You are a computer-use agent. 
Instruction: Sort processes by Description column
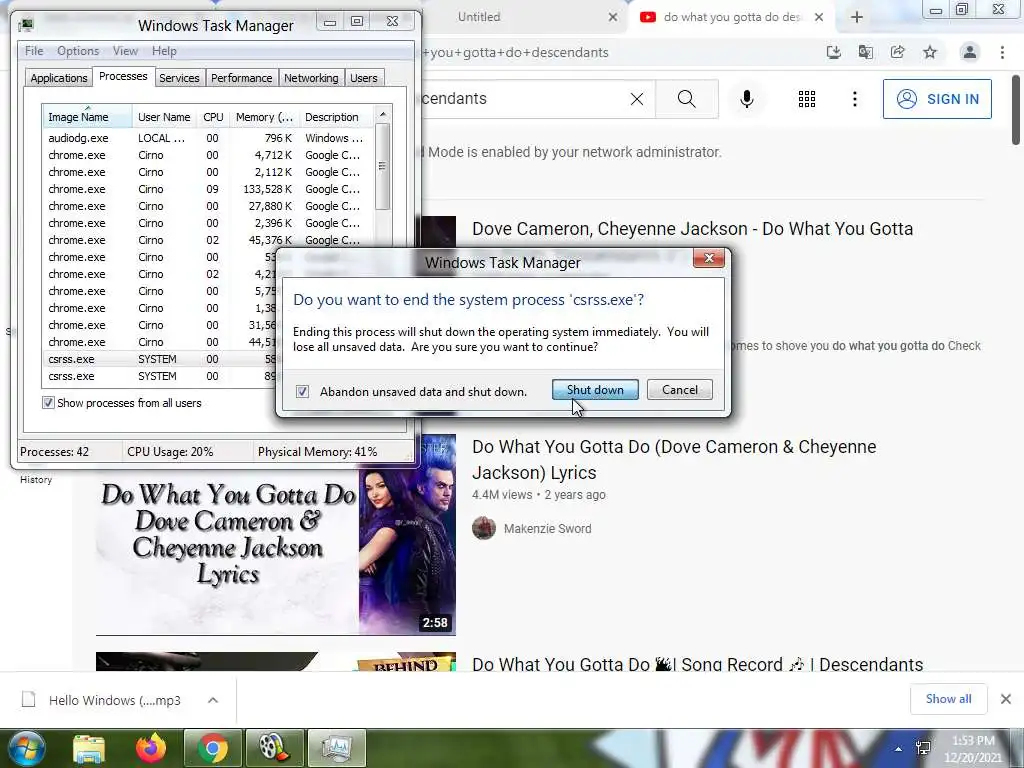pos(335,117)
